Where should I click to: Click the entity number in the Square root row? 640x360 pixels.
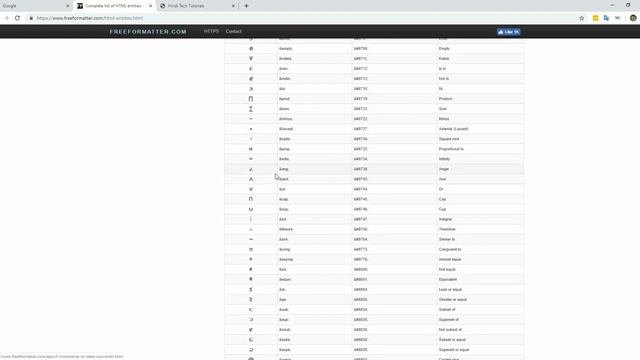pos(361,139)
